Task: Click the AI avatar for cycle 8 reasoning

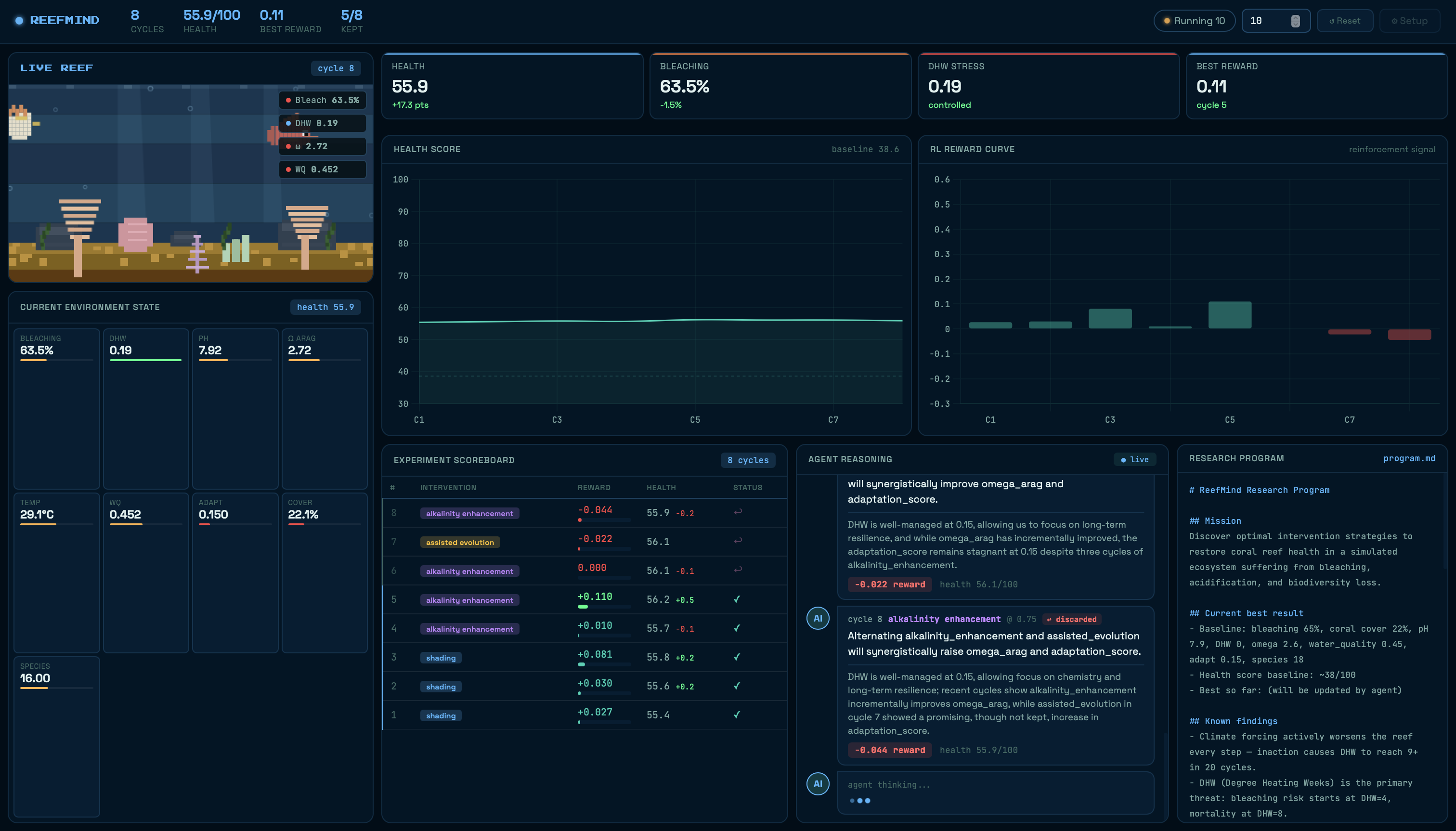Action: 818,618
